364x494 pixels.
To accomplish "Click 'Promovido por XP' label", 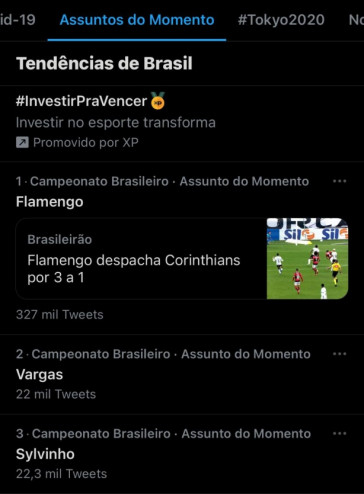I will point(86,143).
